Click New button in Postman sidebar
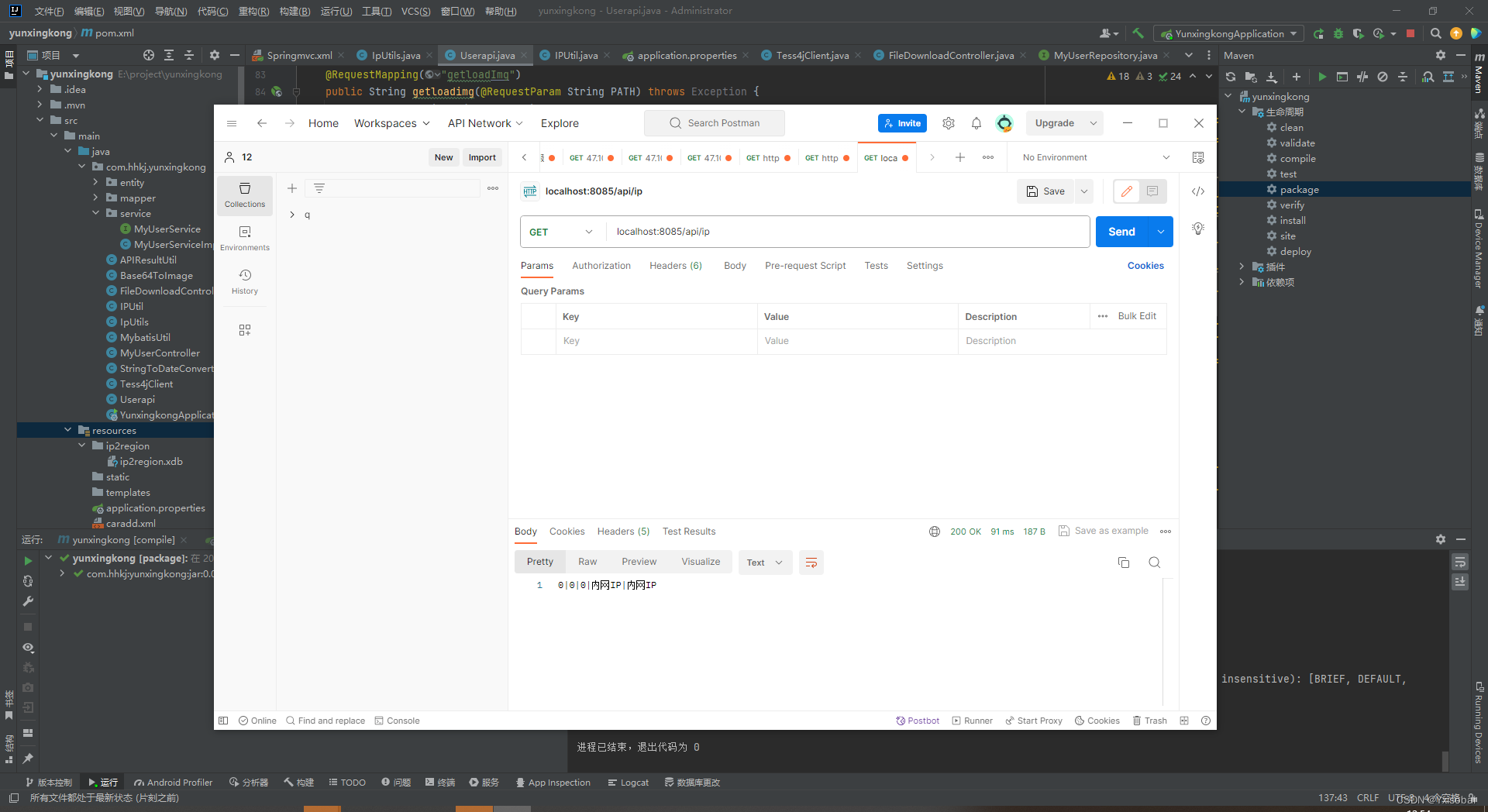Image resolution: width=1488 pixels, height=812 pixels. click(443, 157)
